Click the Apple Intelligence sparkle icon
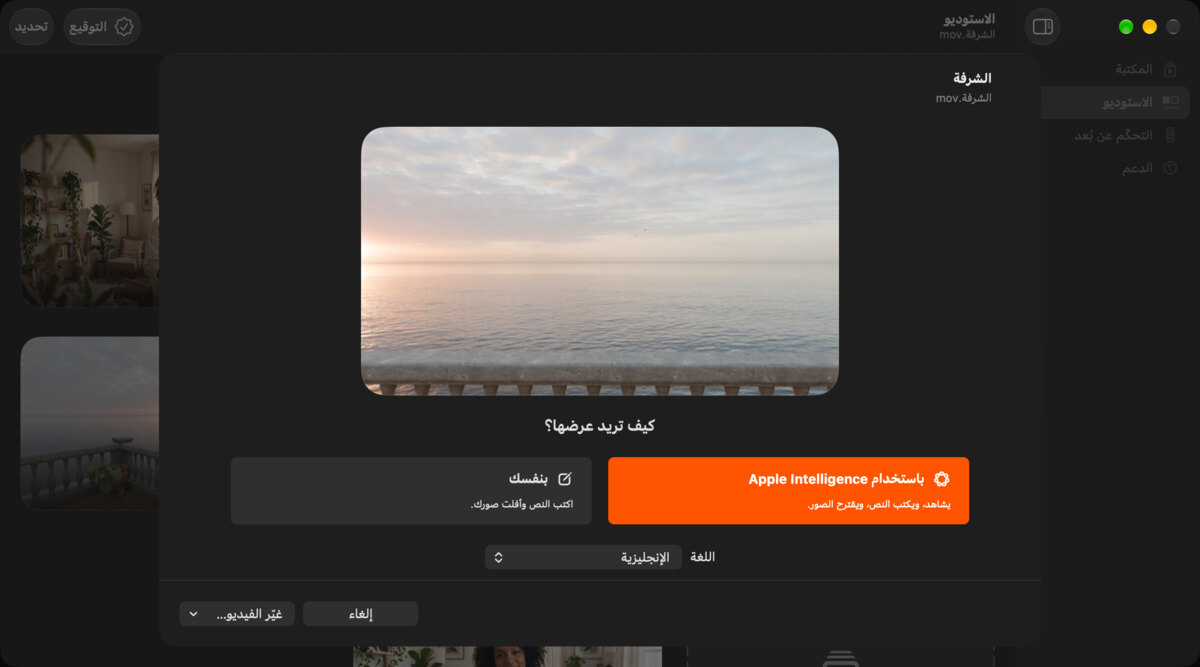 941,479
